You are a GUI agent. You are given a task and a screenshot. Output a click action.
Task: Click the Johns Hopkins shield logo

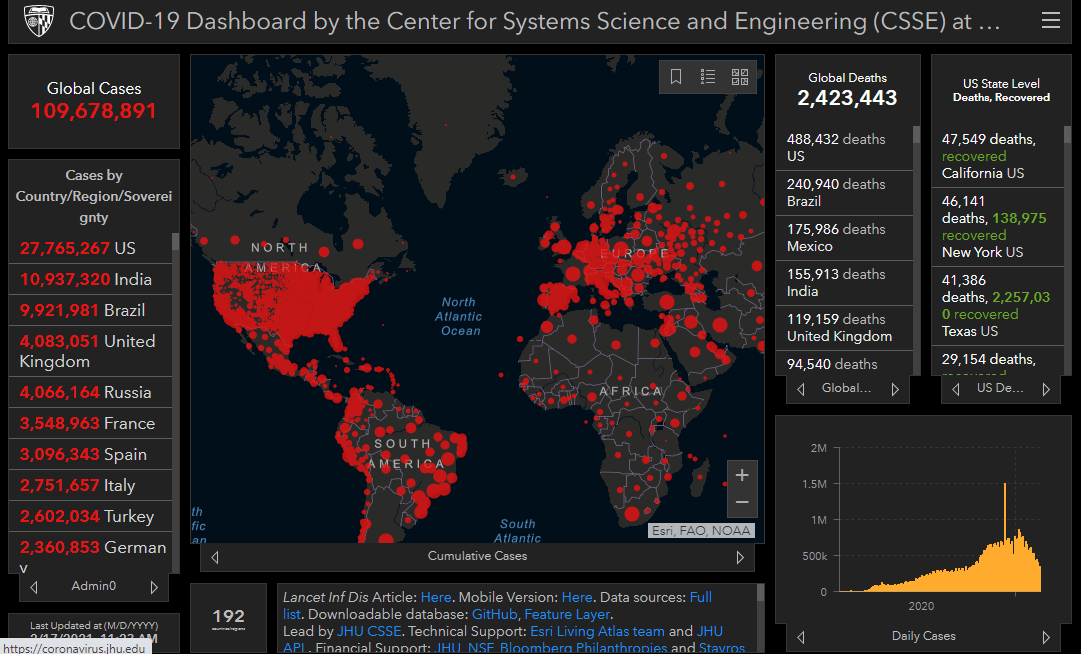coord(39,21)
